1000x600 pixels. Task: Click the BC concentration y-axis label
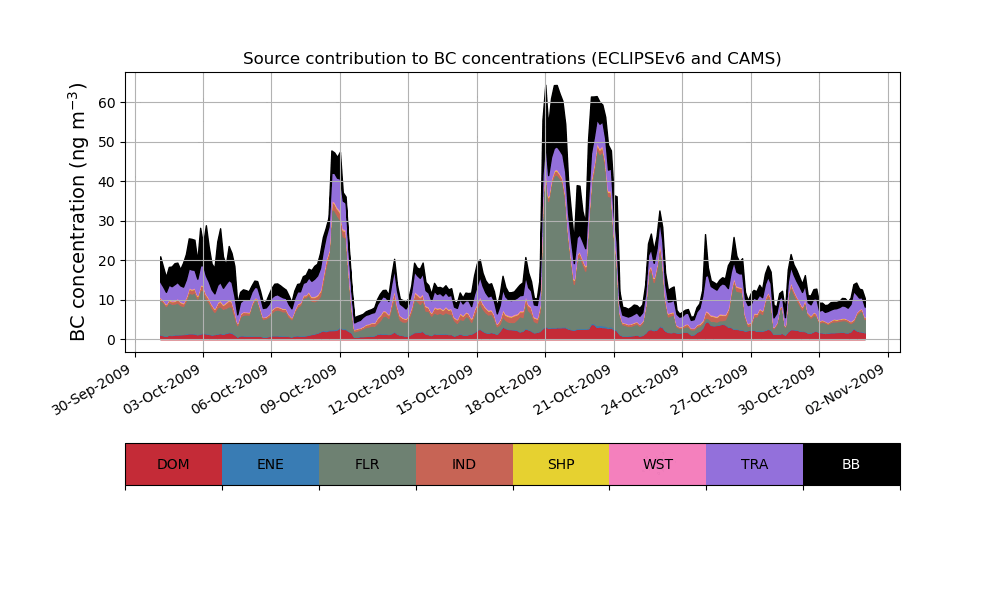[x=79, y=212]
